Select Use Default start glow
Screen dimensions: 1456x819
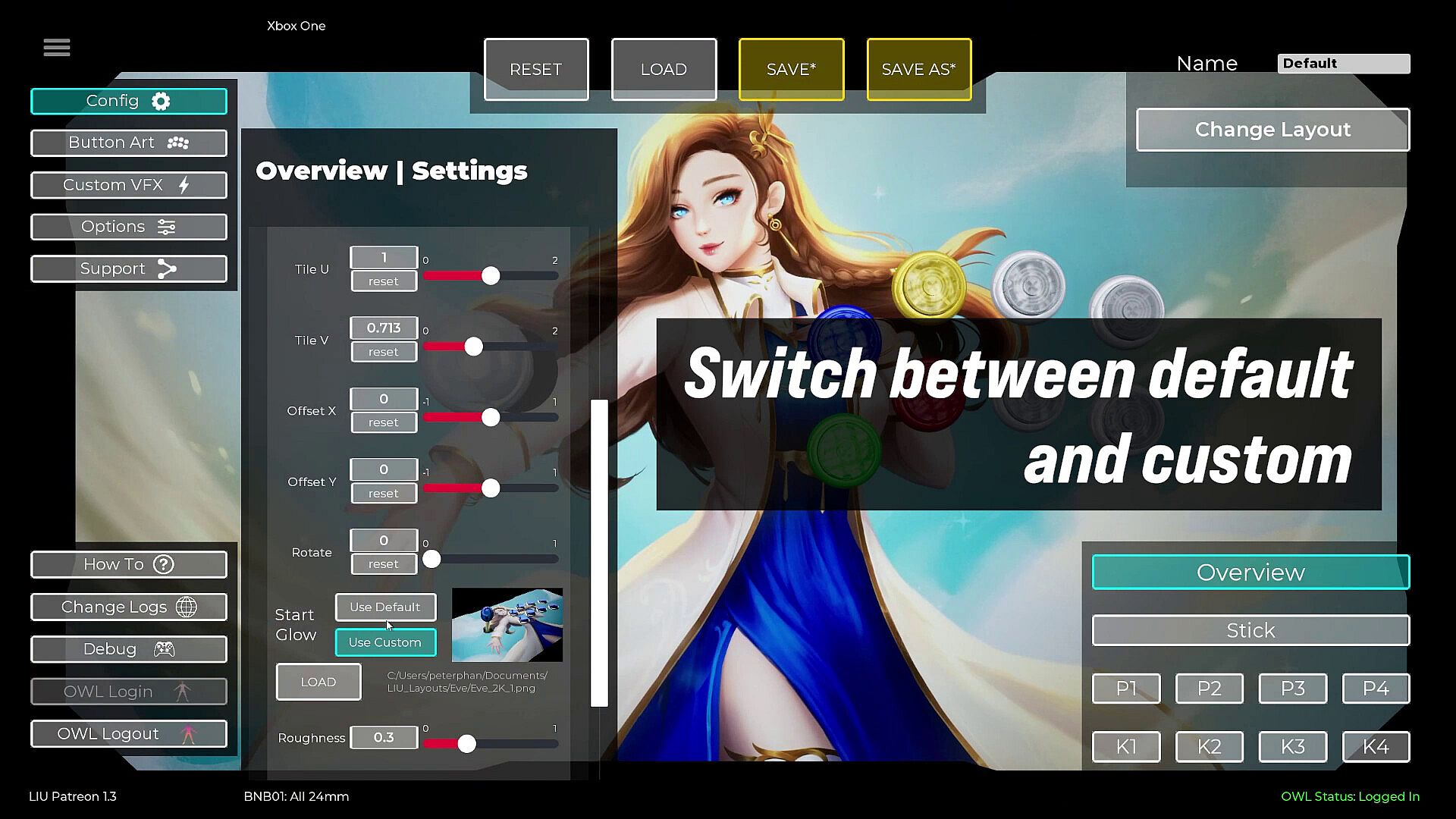[385, 607]
